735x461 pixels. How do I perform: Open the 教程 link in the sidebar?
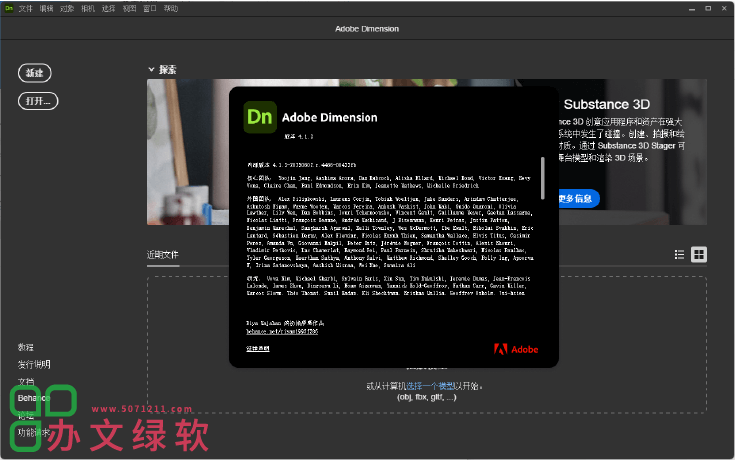click(x=25, y=347)
